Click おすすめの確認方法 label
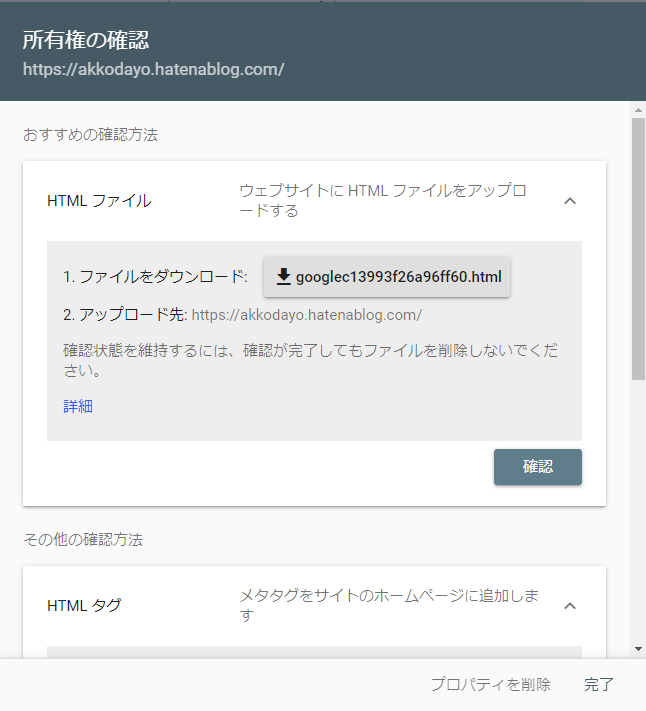Screen dimensions: 646x711 [90, 135]
